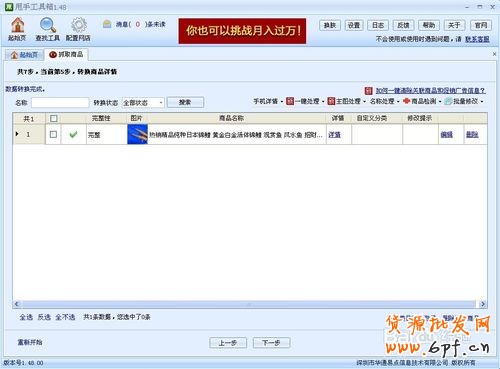The height and width of the screenshot is (369, 500).
Task: Switch to the 起始页 tab
Action: click(24, 55)
